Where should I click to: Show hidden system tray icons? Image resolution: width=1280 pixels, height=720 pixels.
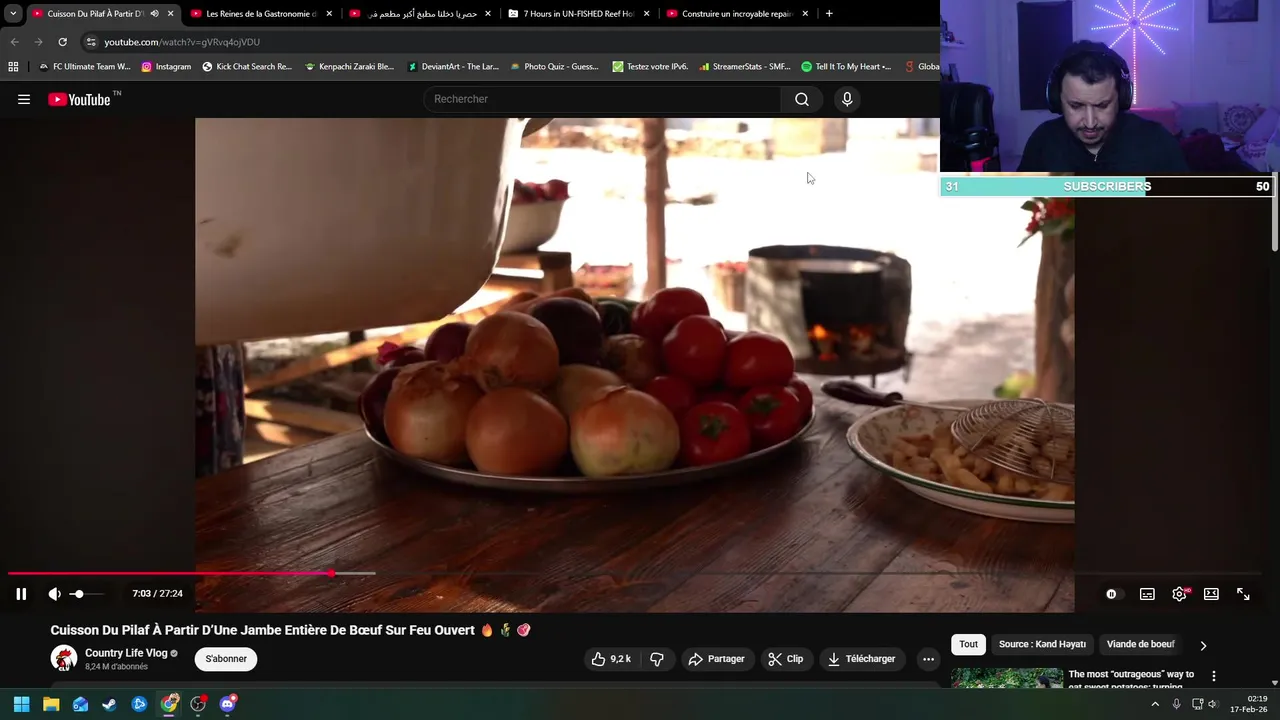[1155, 704]
